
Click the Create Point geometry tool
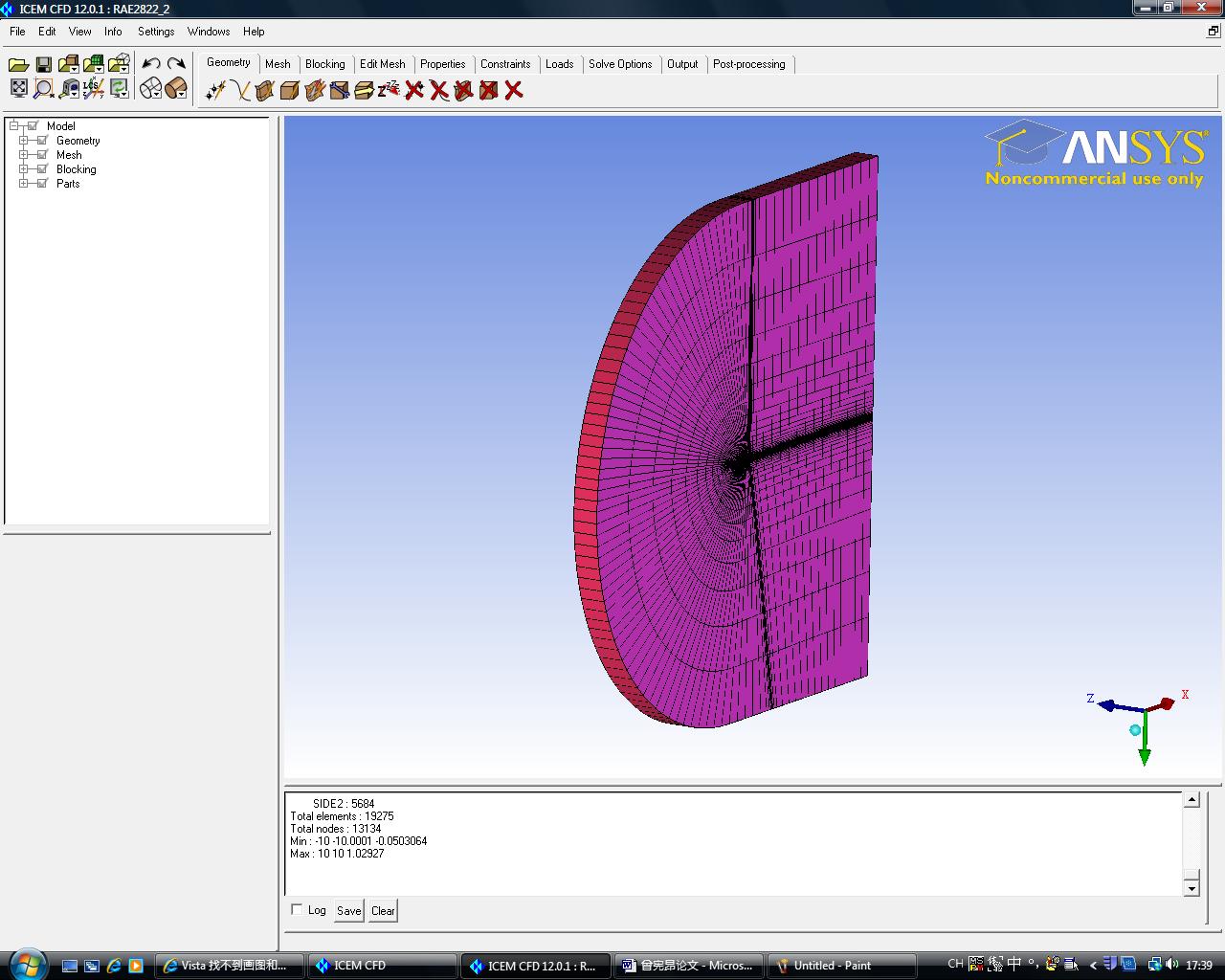click(215, 90)
